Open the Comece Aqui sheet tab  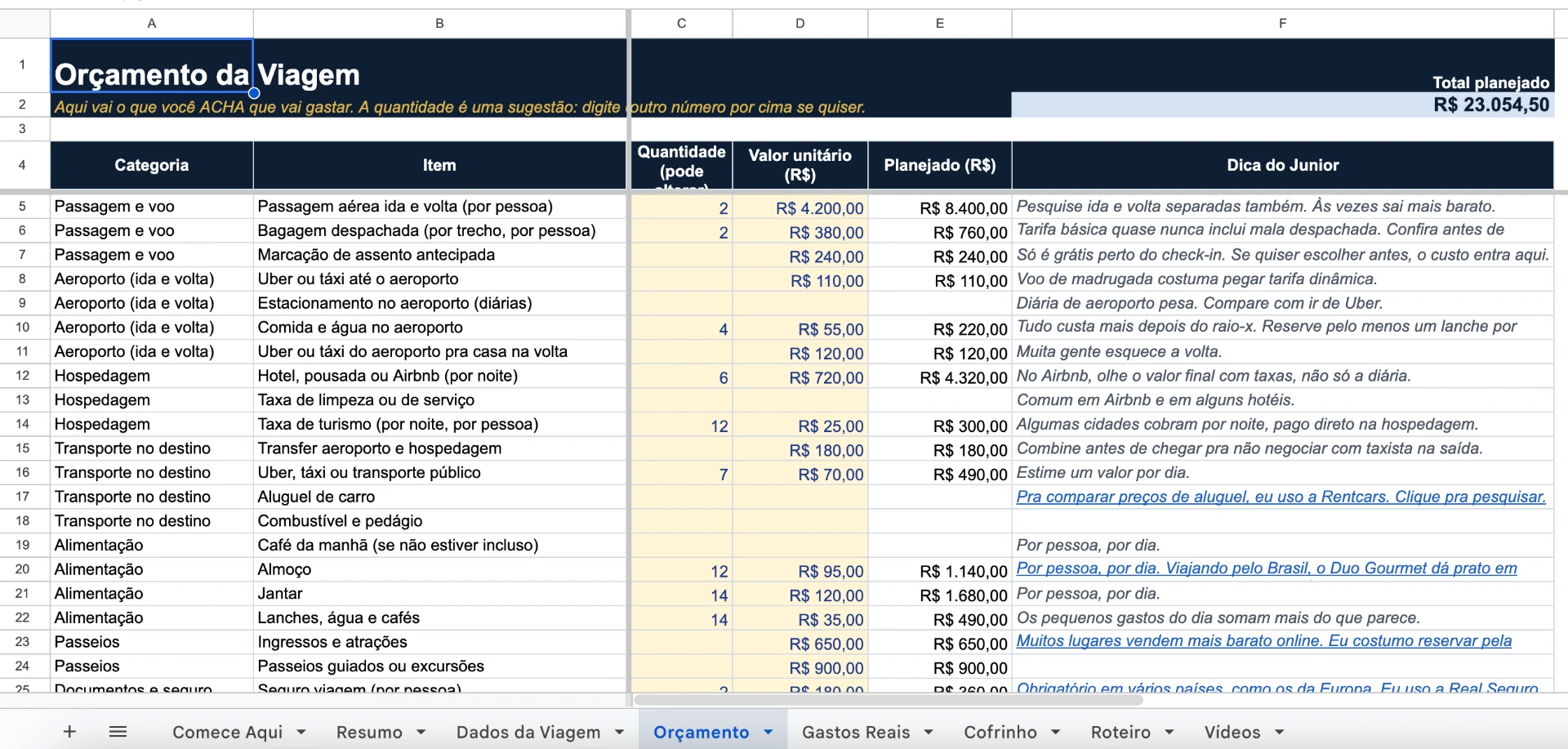[227, 732]
